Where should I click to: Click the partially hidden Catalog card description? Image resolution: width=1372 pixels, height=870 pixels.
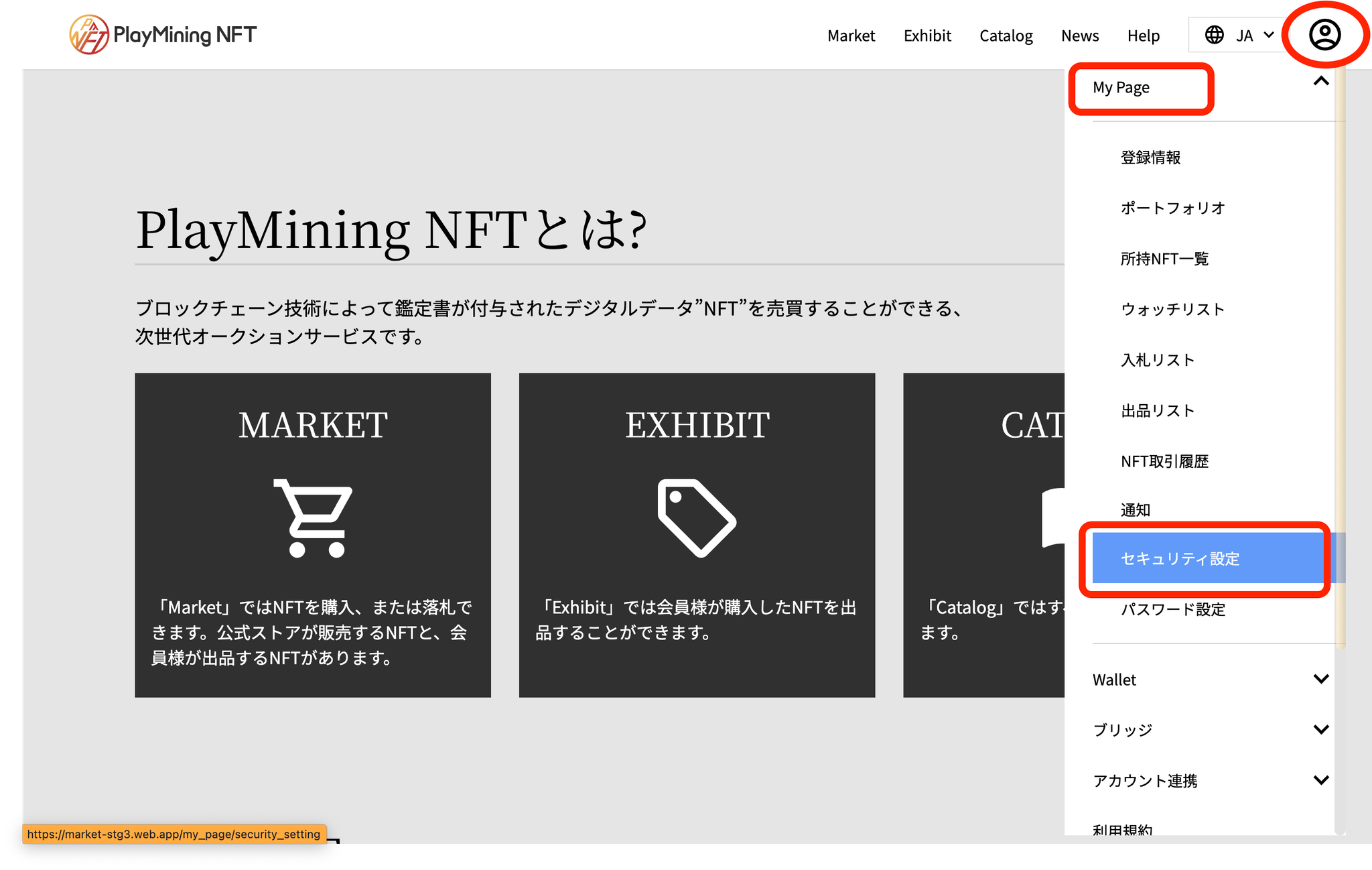[991, 620]
